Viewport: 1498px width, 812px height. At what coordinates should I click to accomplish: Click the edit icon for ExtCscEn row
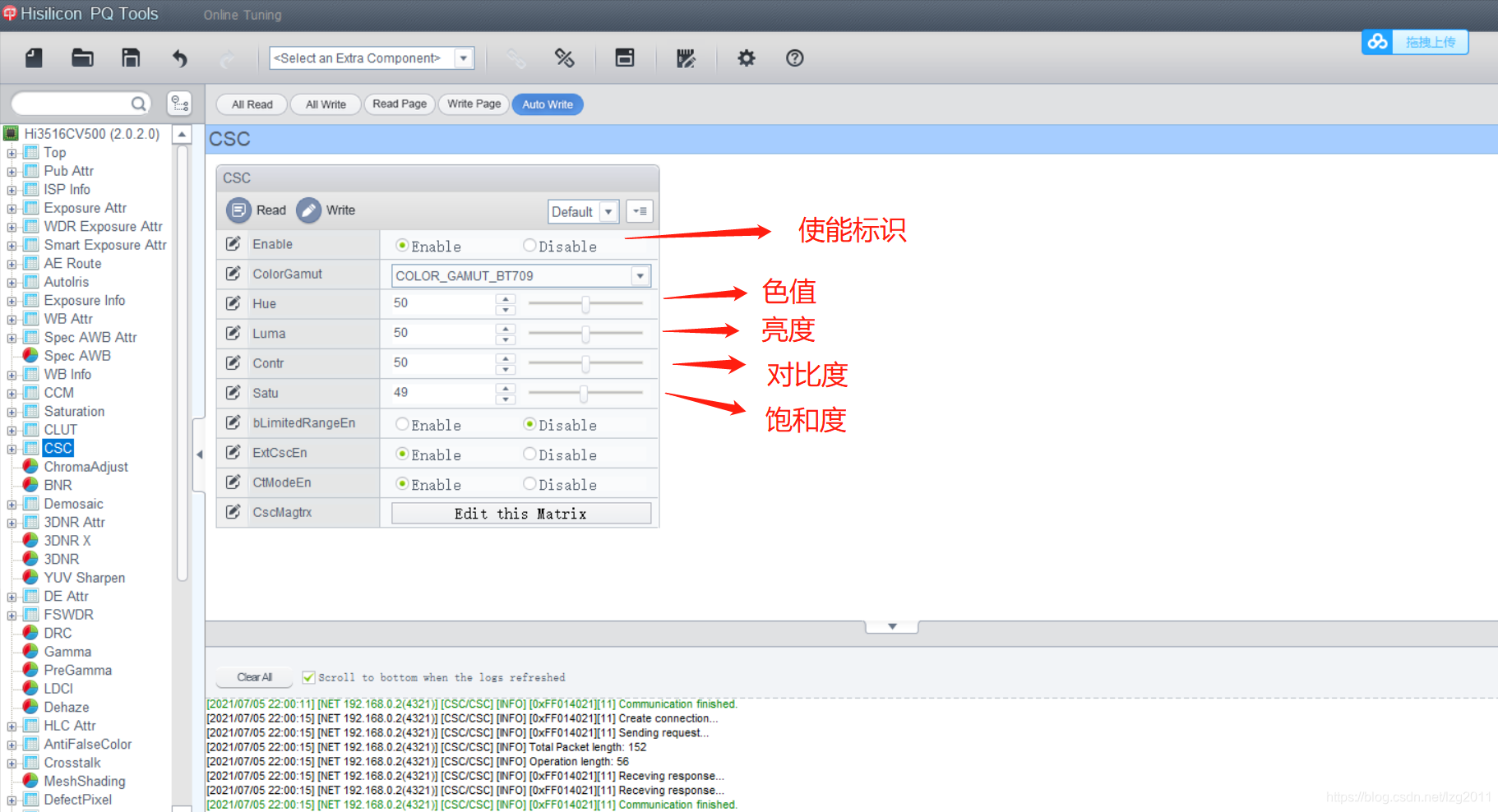[233, 452]
